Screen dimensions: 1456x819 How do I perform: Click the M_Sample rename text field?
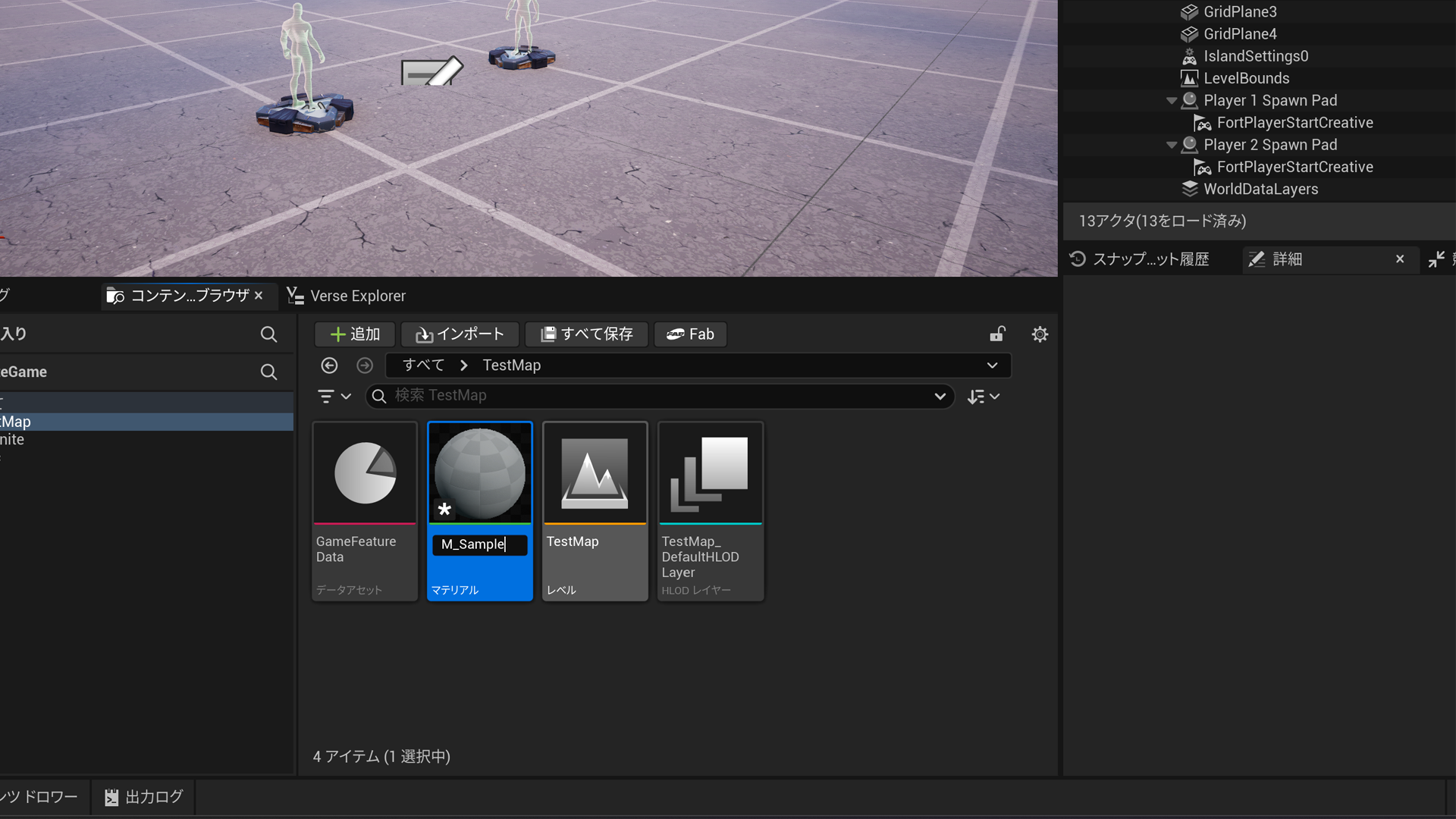click(x=479, y=544)
